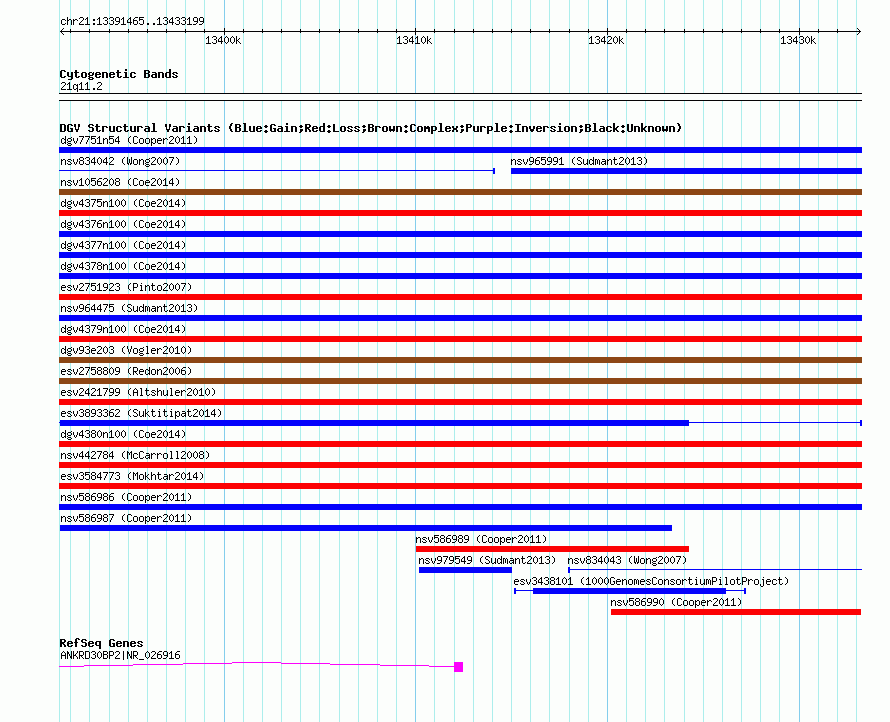Select the red esv2751923 loss bar
This screenshot has width=890, height=722.
click(460, 297)
